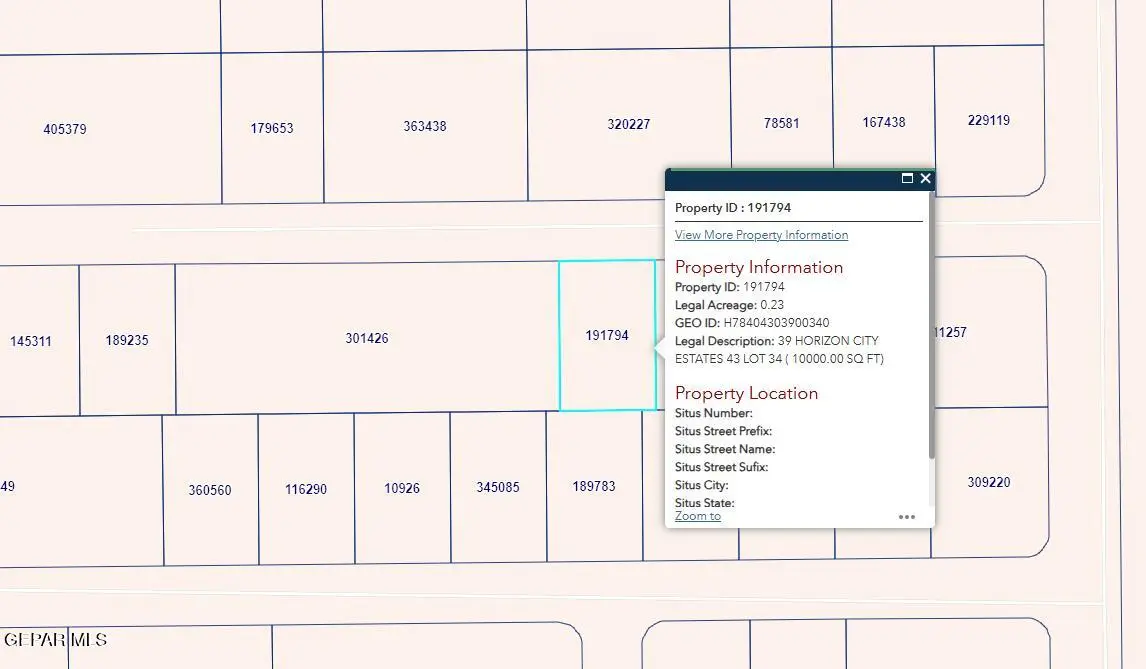Click parcel 179653
This screenshot has height=669, width=1146.
(270, 128)
